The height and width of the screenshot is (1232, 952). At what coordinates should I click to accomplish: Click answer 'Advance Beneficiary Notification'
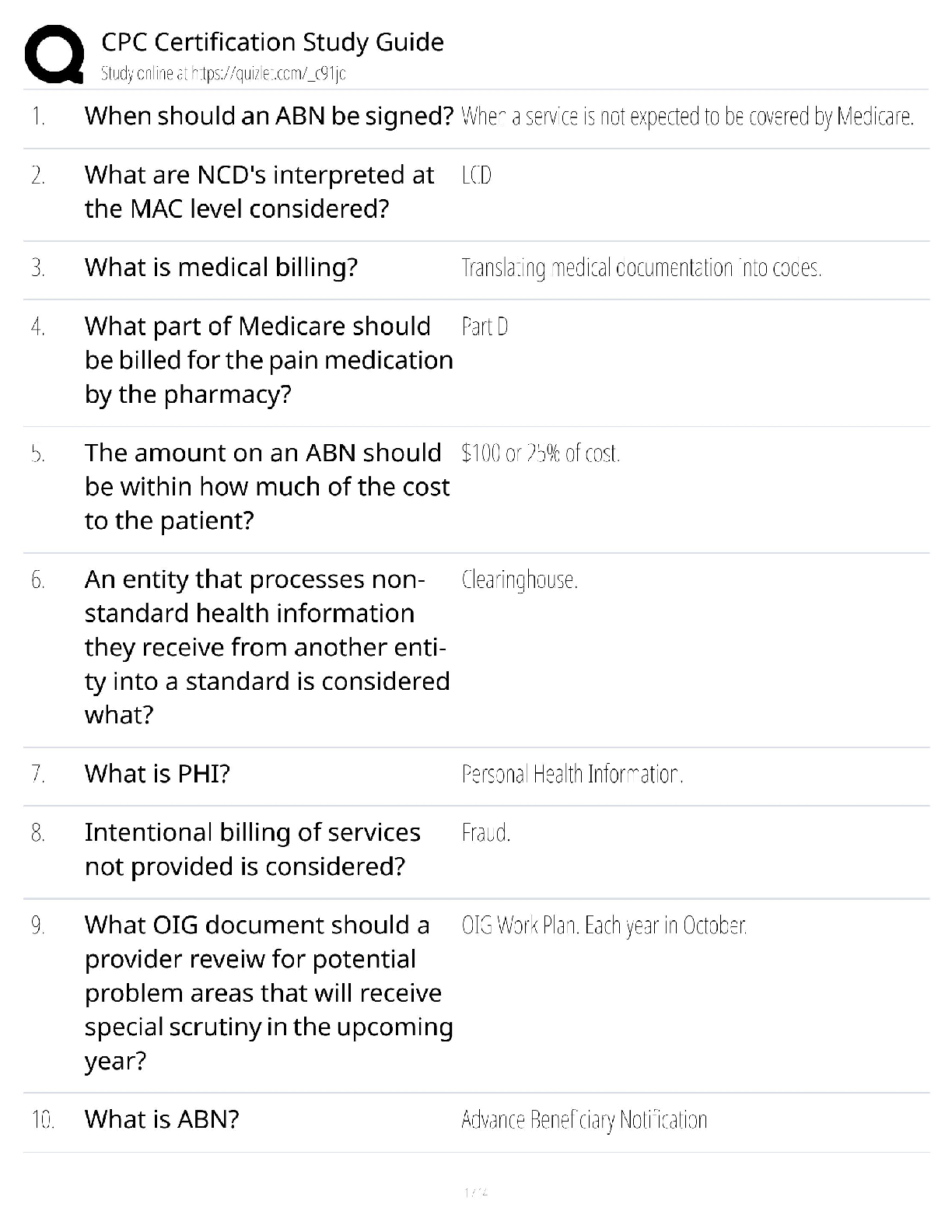(584, 1120)
